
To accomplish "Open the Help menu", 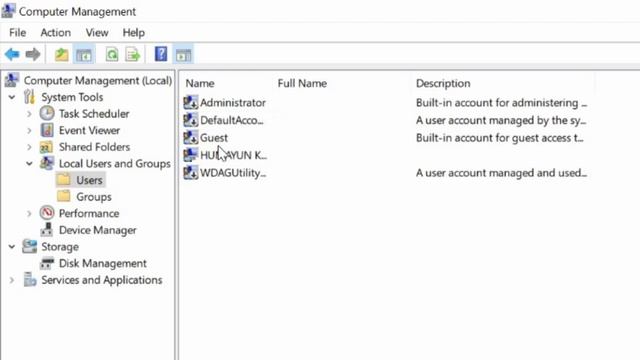I will (x=133, y=32).
